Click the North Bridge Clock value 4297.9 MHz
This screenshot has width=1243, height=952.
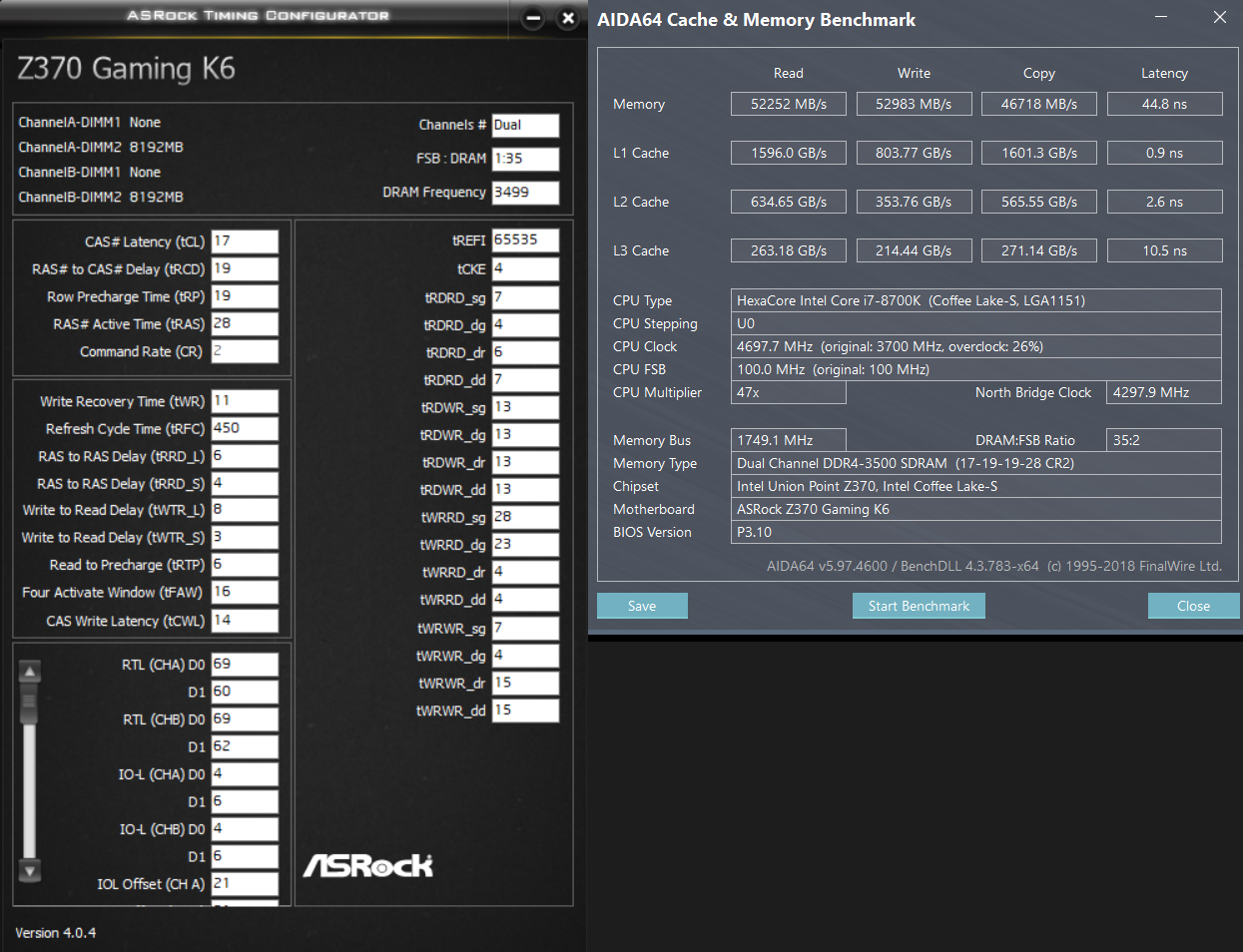pos(1164,392)
